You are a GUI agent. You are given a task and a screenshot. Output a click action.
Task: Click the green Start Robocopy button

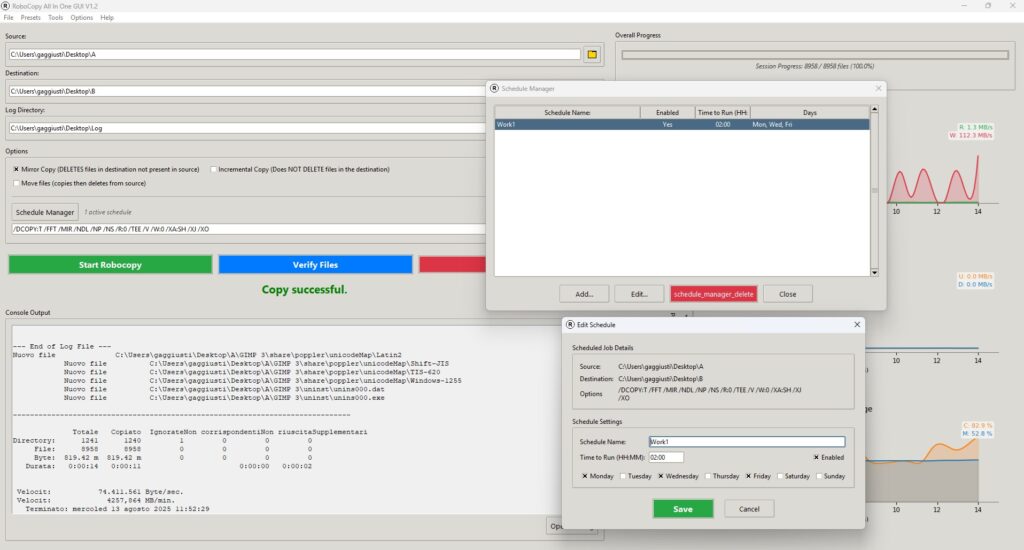coord(110,265)
